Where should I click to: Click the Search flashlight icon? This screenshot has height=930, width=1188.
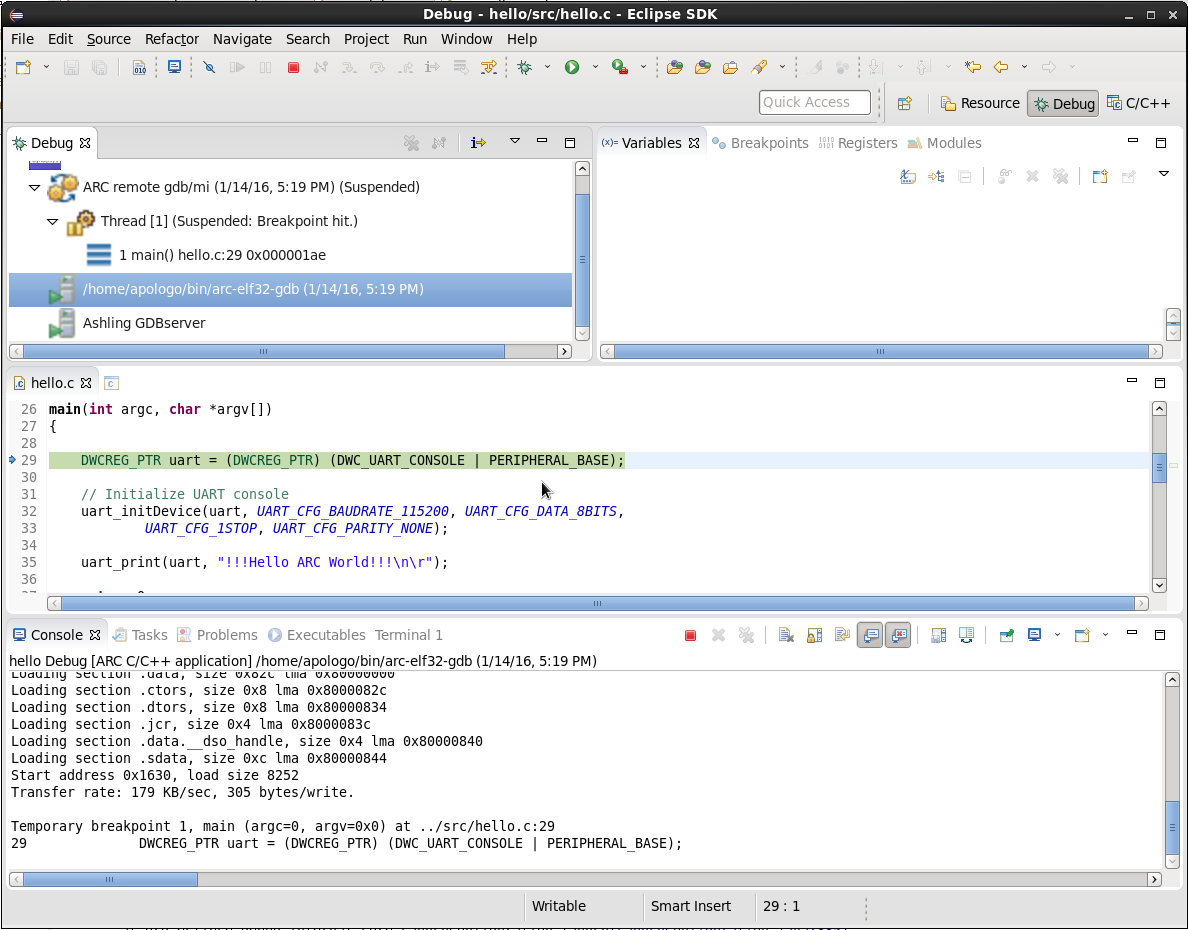759,67
